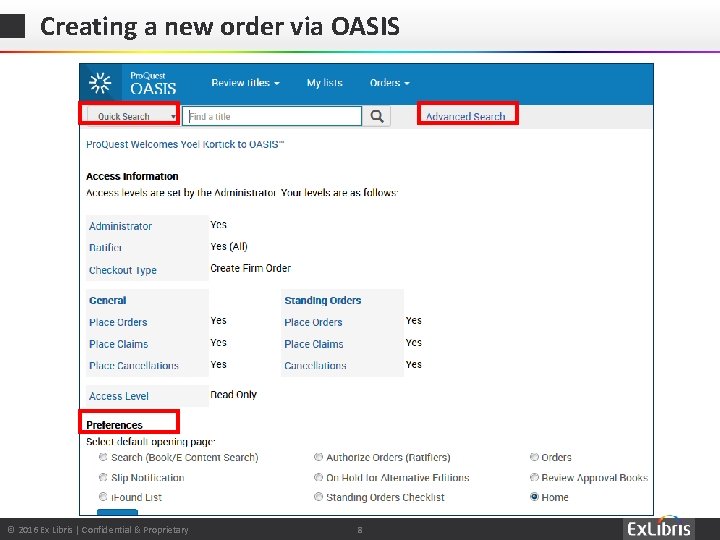Image resolution: width=720 pixels, height=540 pixels.
Task: Select Review Approval Books radio button
Action: [534, 477]
